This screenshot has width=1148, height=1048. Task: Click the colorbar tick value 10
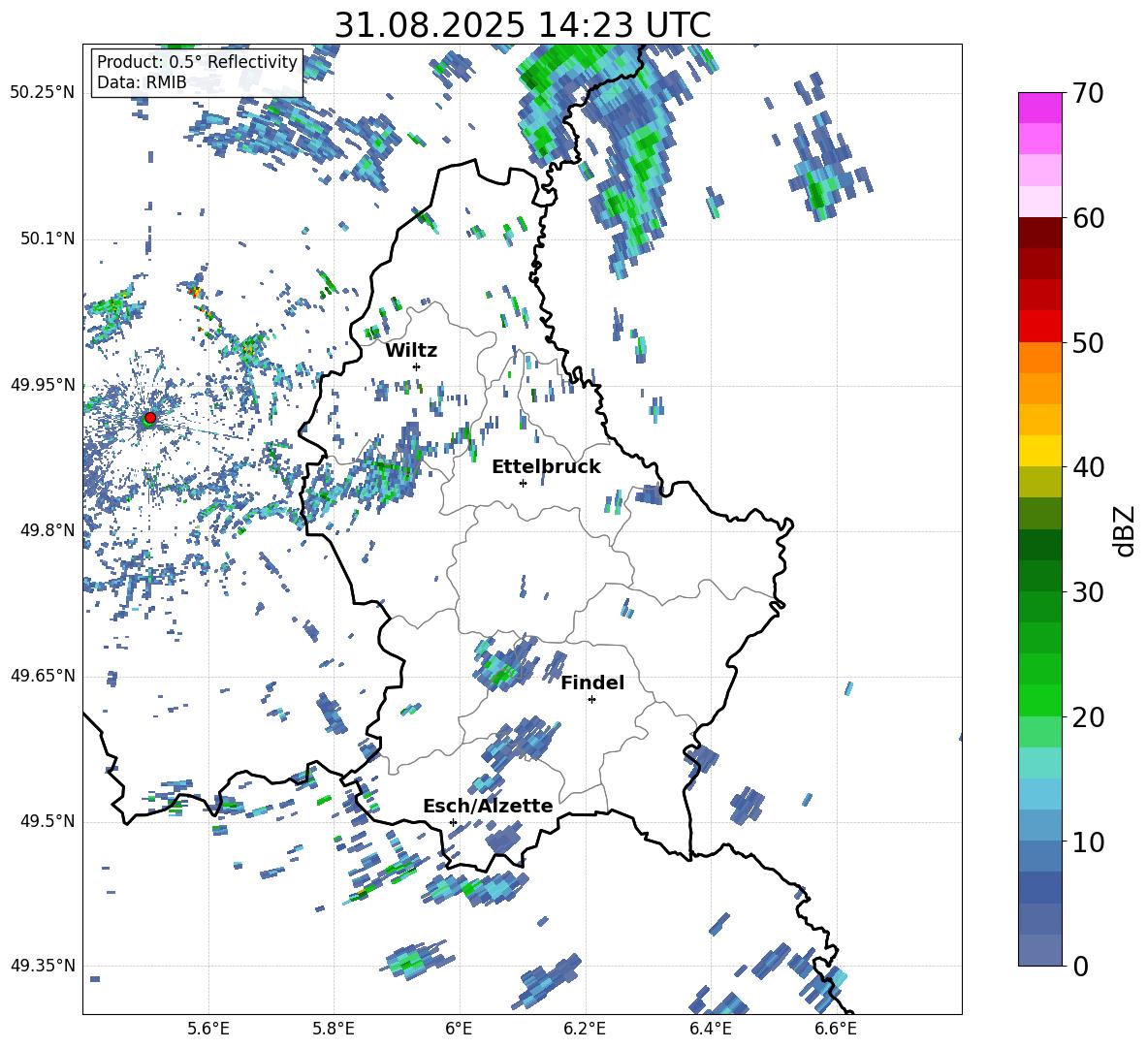tap(1088, 842)
